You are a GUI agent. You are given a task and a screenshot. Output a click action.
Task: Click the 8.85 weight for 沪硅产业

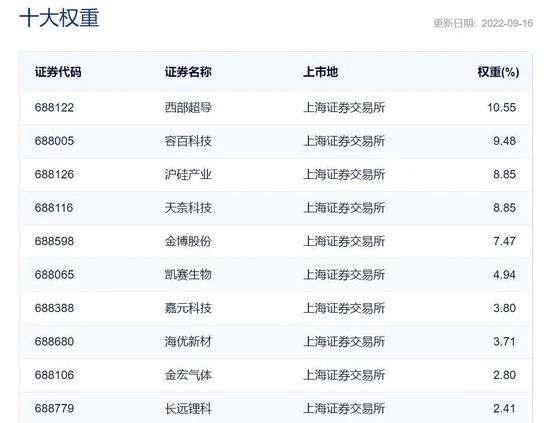click(x=504, y=174)
